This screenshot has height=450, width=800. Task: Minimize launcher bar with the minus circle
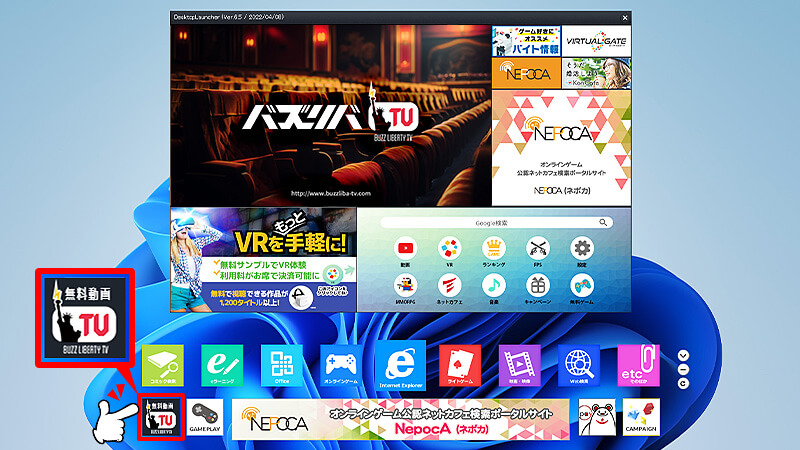point(683,369)
